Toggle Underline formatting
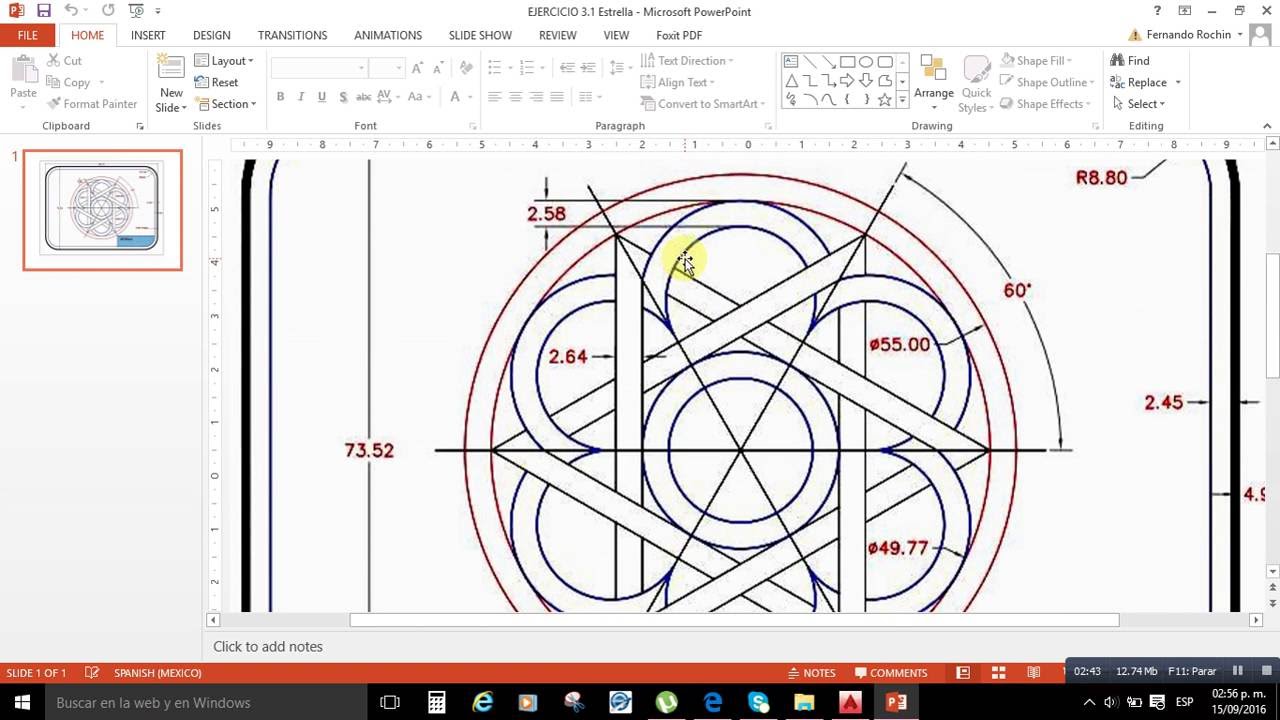Viewport: 1280px width, 720px height. click(321, 97)
